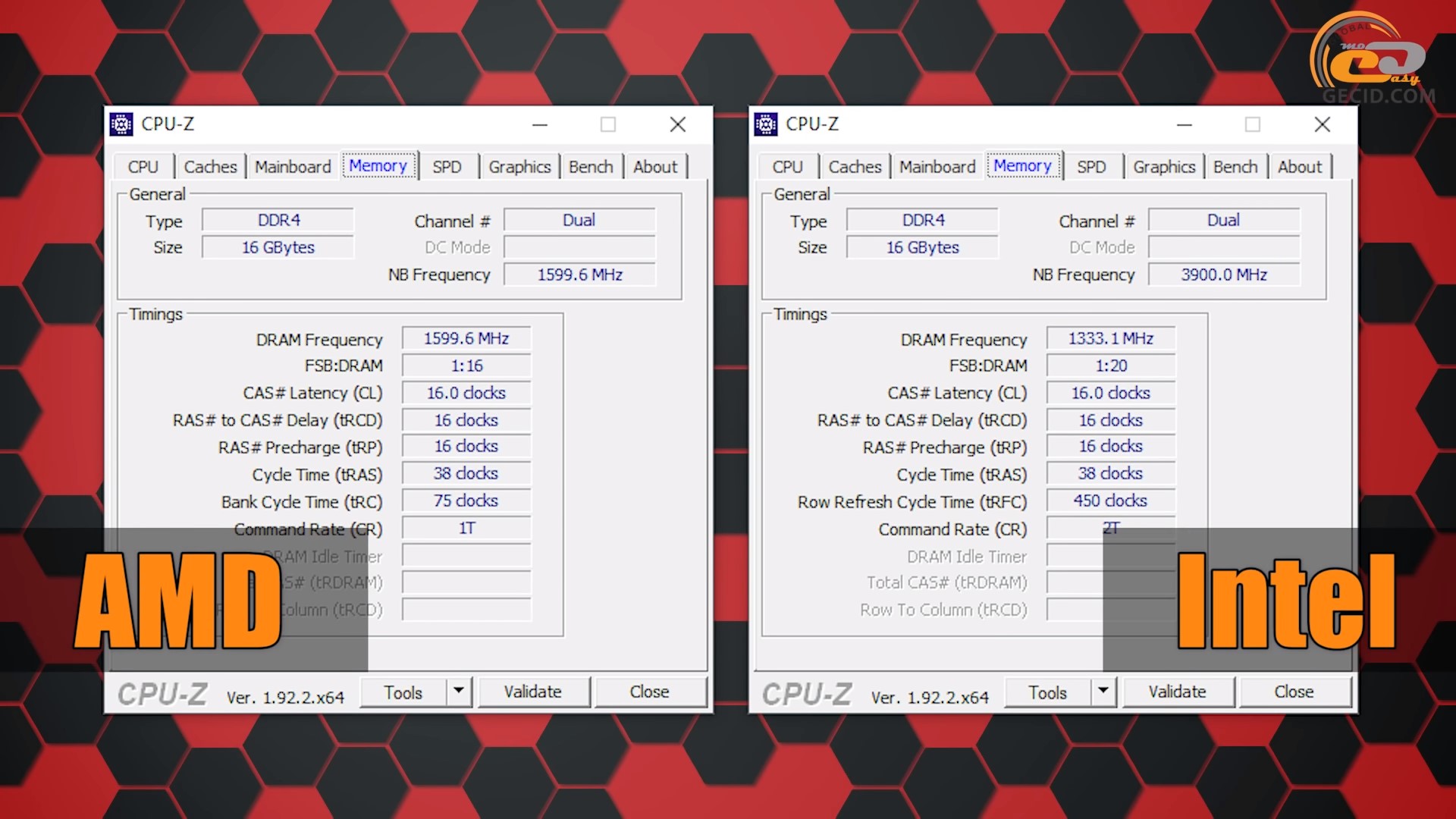Select Memory tab in AMD window

click(x=378, y=165)
